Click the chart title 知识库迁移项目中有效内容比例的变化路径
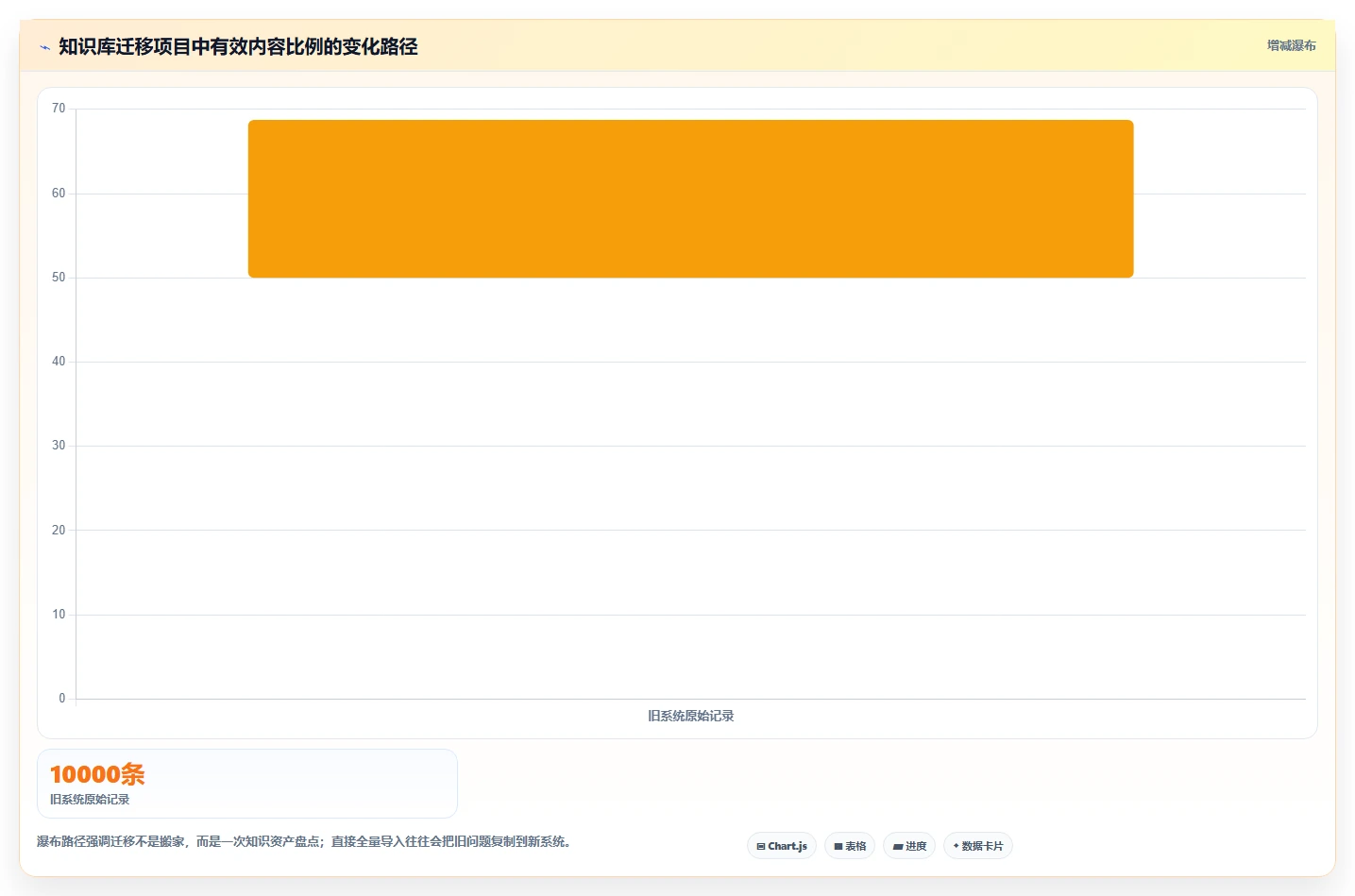 tap(238, 46)
